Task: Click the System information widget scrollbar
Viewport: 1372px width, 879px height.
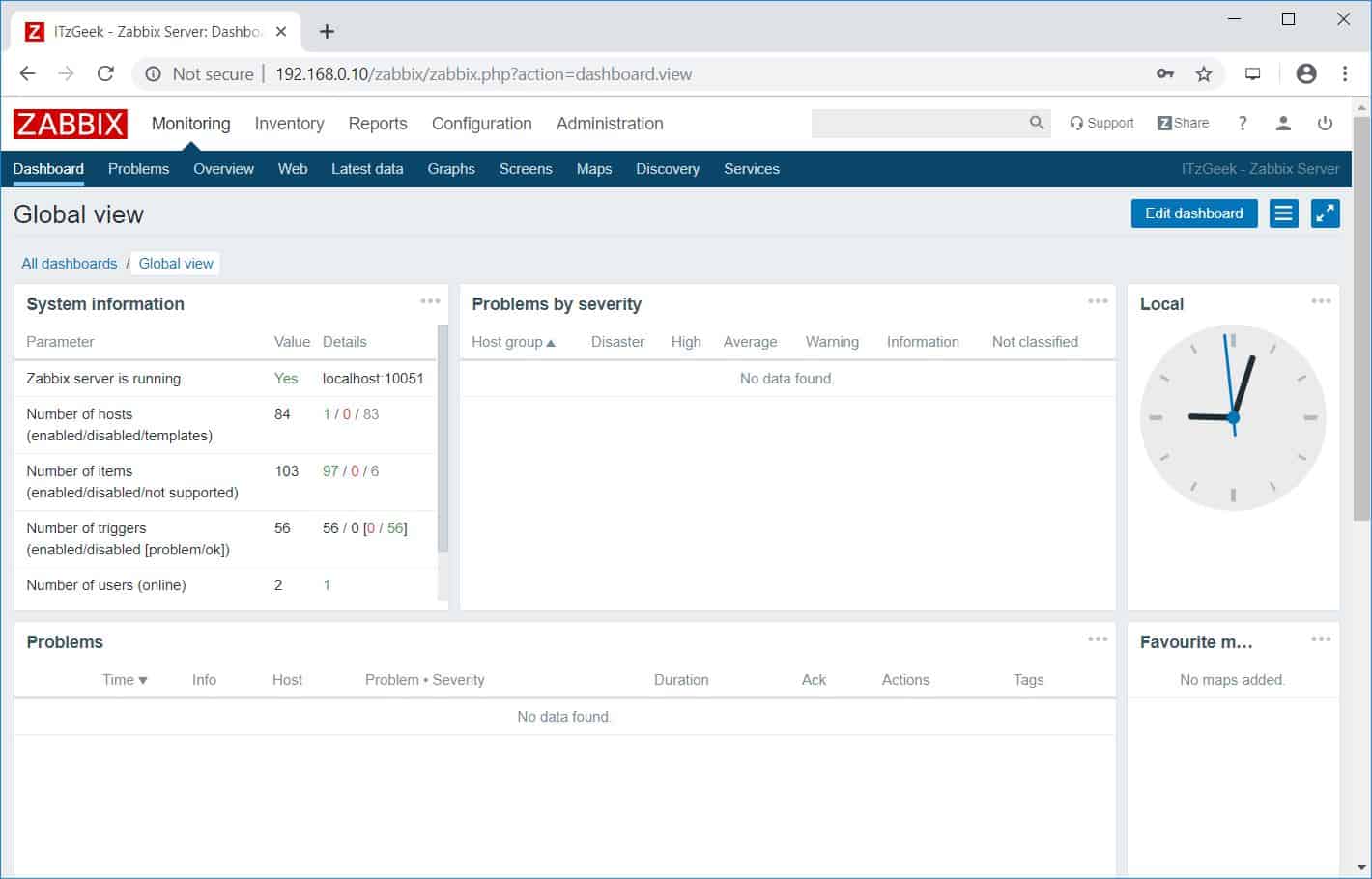Action: (x=443, y=438)
